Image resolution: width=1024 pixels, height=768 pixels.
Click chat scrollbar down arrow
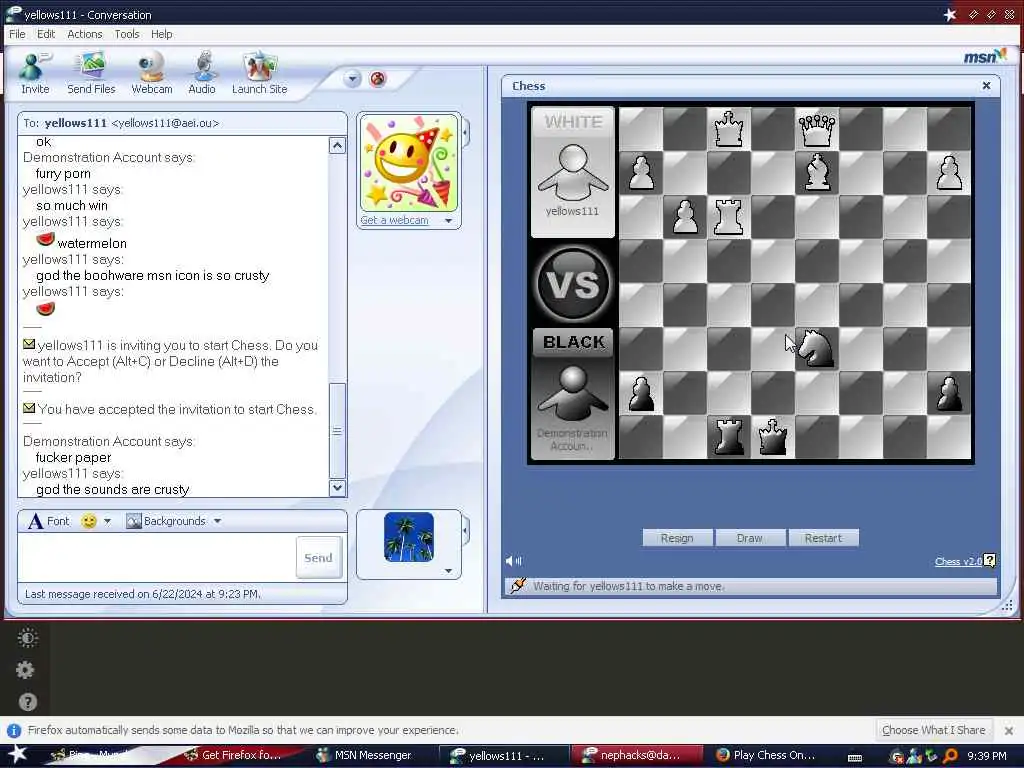pos(337,487)
